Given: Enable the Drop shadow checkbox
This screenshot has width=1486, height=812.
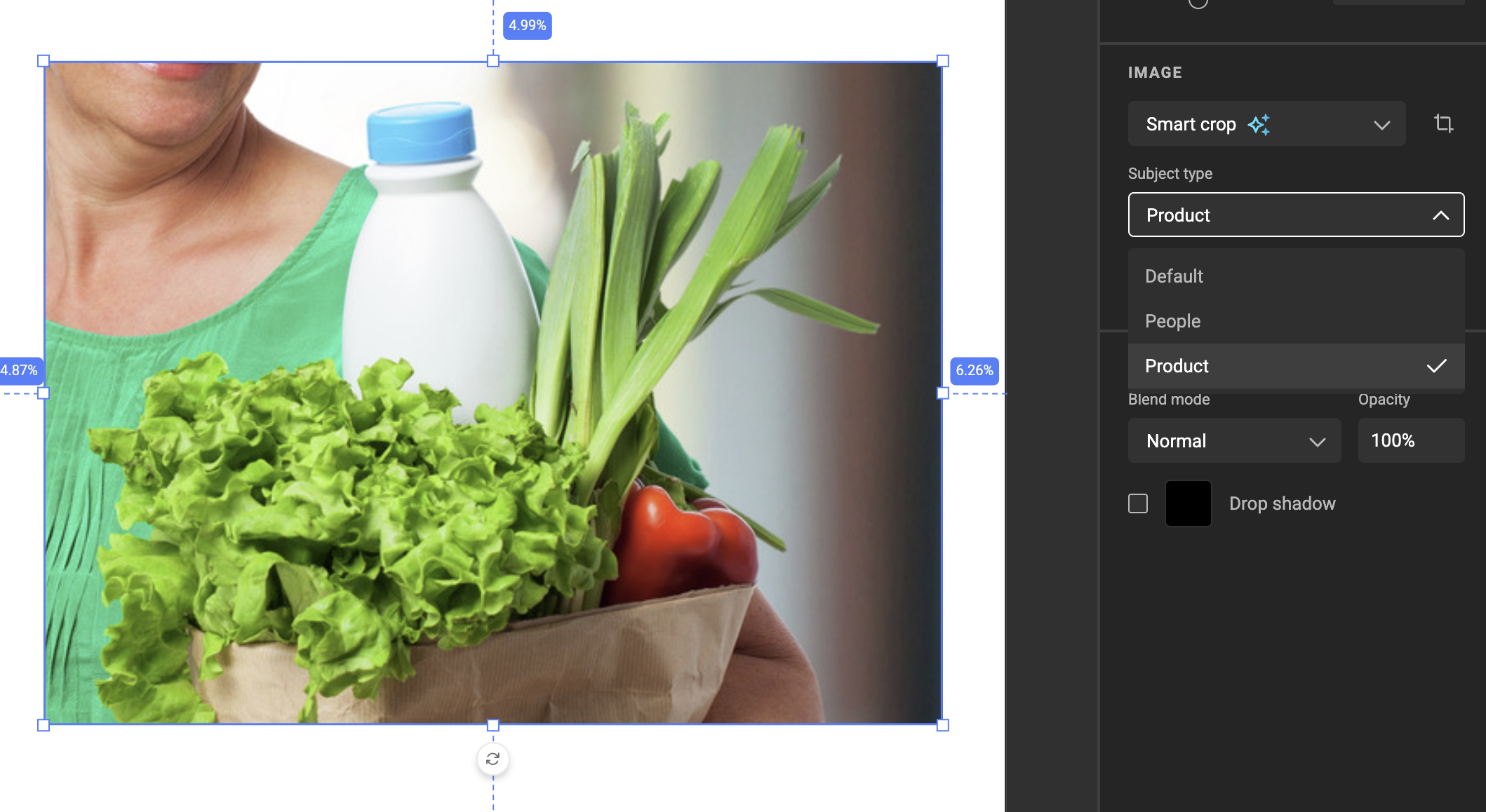Looking at the screenshot, I should (x=1138, y=503).
